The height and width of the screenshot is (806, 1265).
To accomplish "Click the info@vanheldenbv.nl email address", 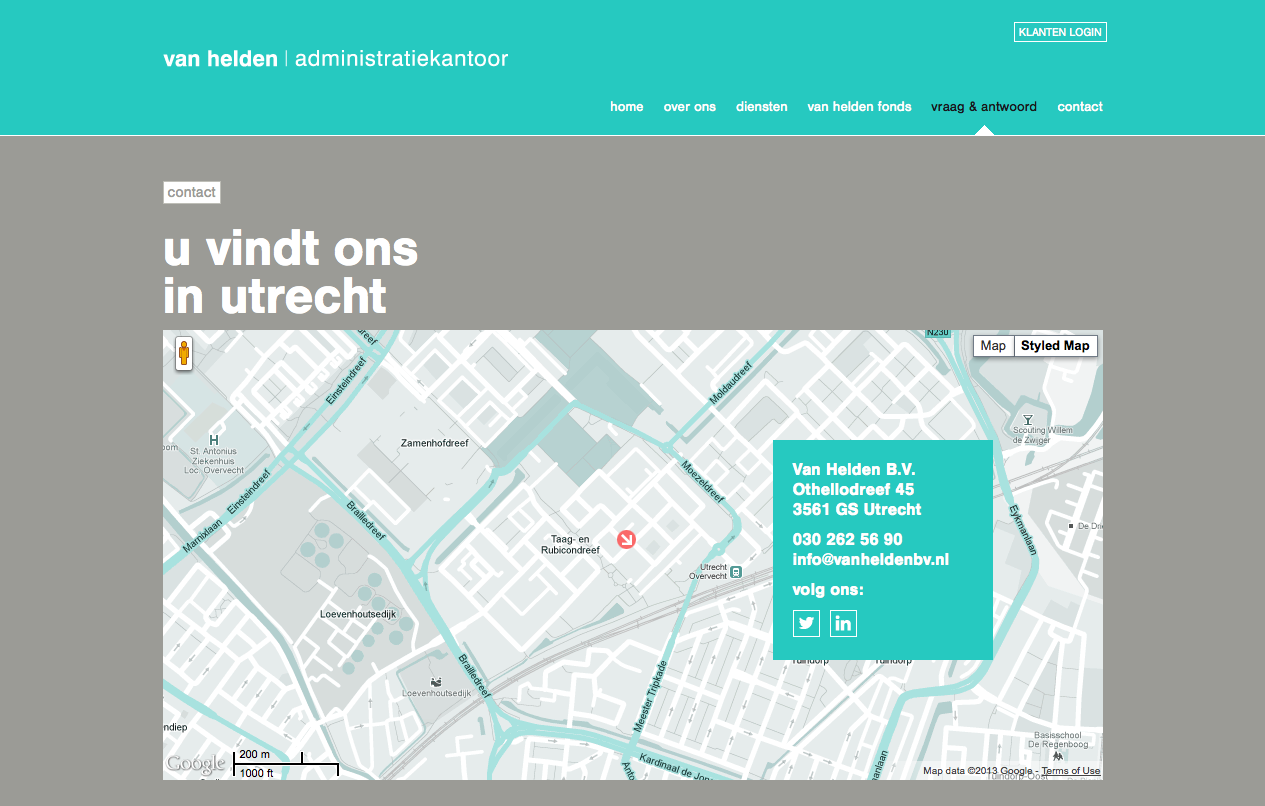I will point(871,560).
